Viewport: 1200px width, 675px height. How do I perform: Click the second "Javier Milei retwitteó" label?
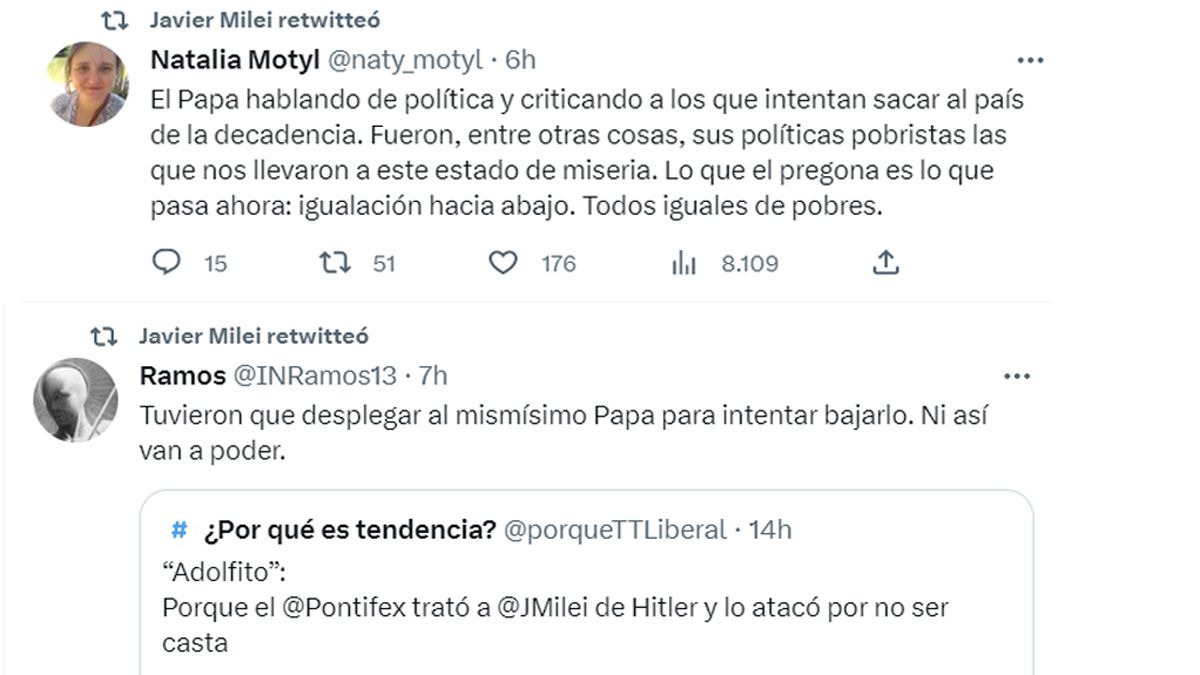pos(254,335)
